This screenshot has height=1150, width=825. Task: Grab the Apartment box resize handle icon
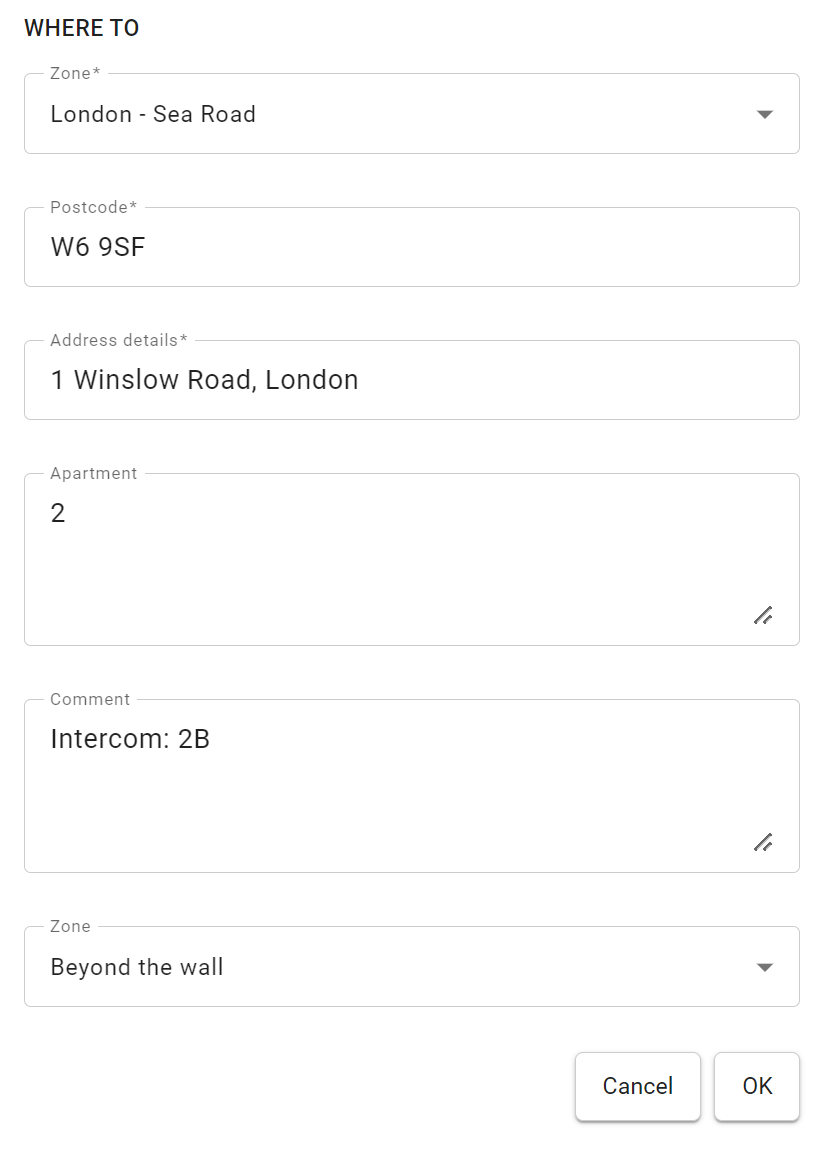point(763,615)
